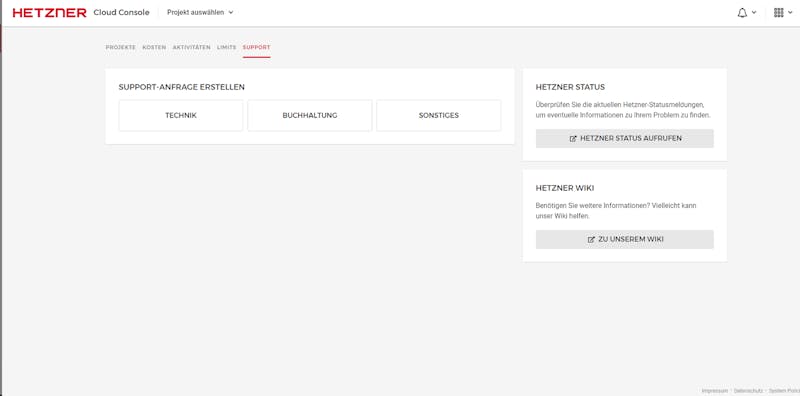
Task: Switch to the Kosten tab
Action: point(154,47)
